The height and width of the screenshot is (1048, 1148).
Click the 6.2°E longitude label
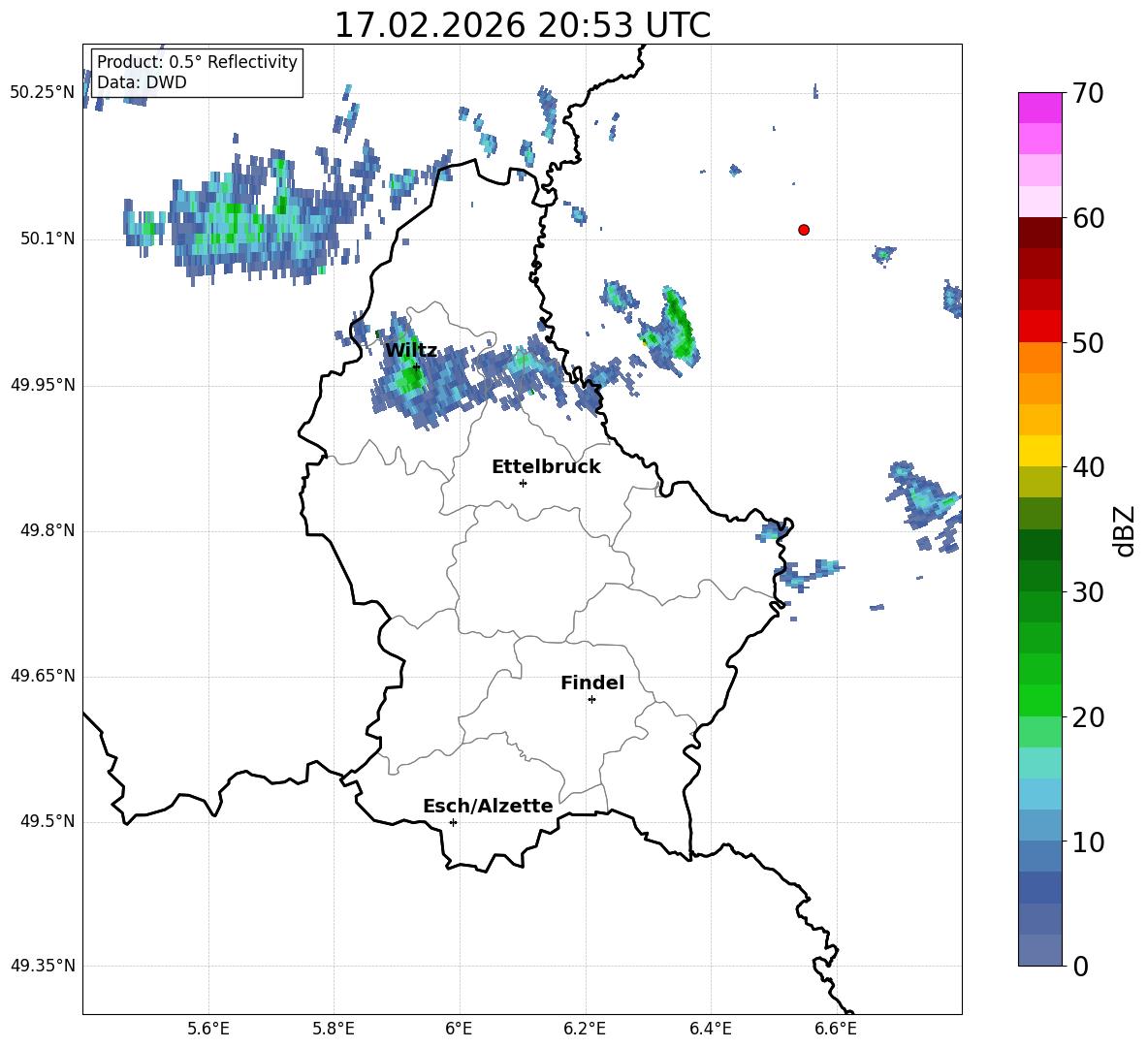585,1029
